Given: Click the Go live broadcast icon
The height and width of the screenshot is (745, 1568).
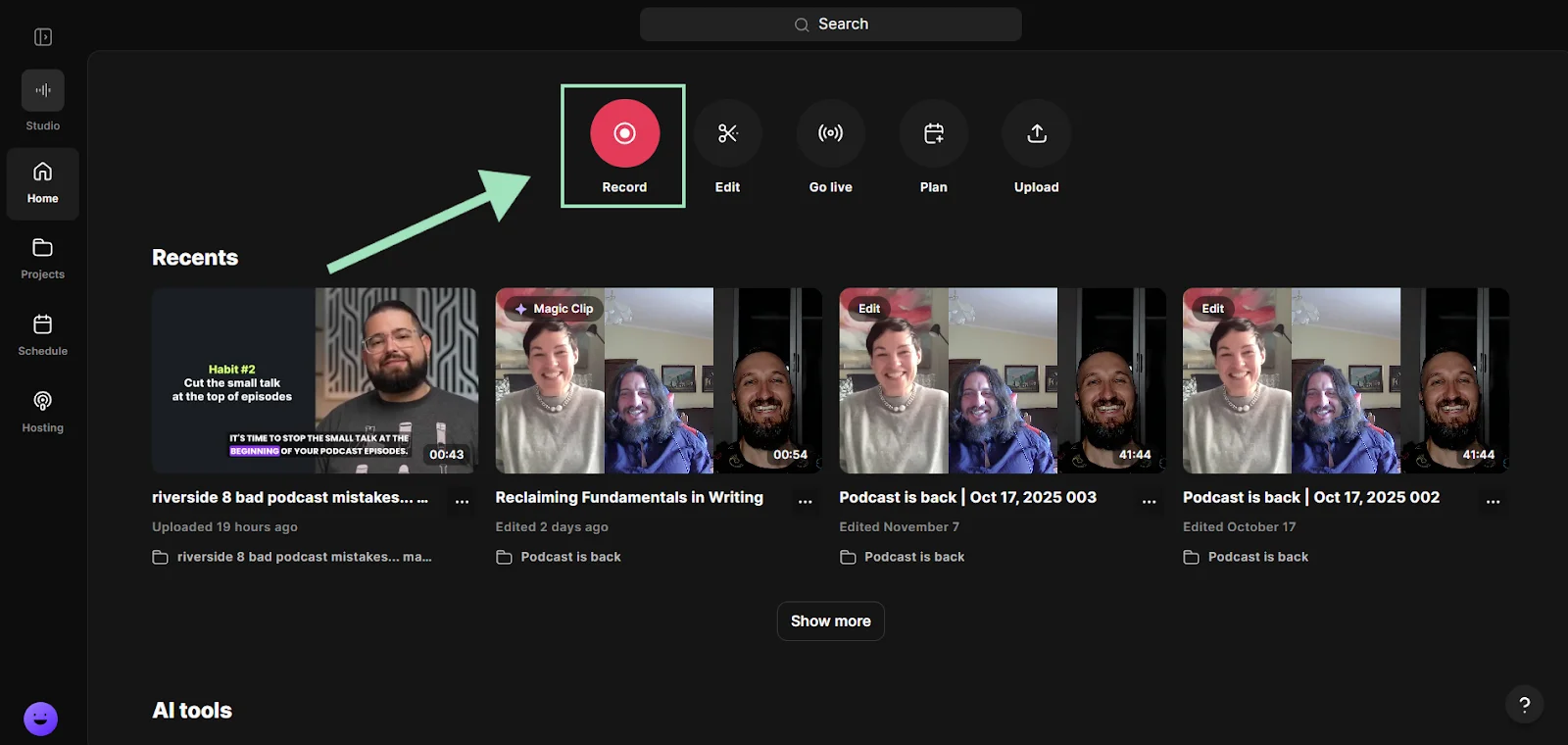Looking at the screenshot, I should point(831,133).
